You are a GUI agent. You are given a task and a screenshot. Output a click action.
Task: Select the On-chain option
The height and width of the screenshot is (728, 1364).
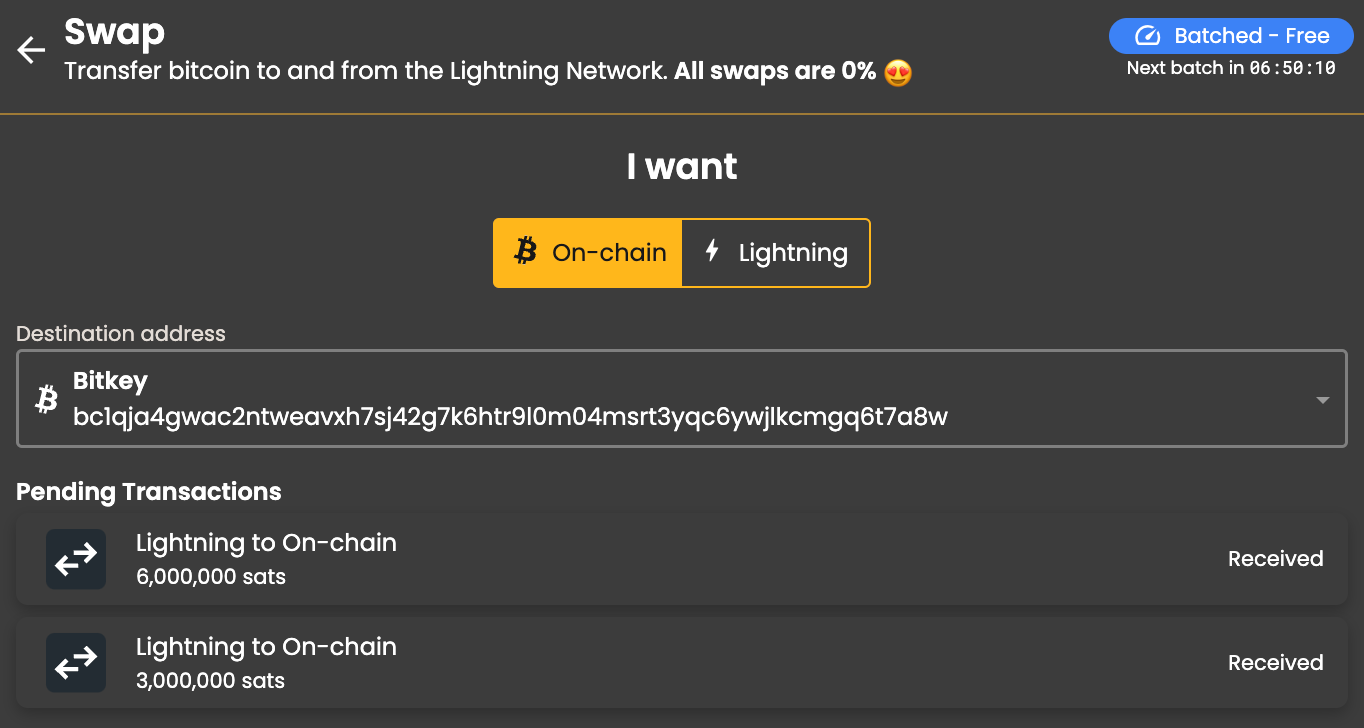pyautogui.click(x=588, y=253)
